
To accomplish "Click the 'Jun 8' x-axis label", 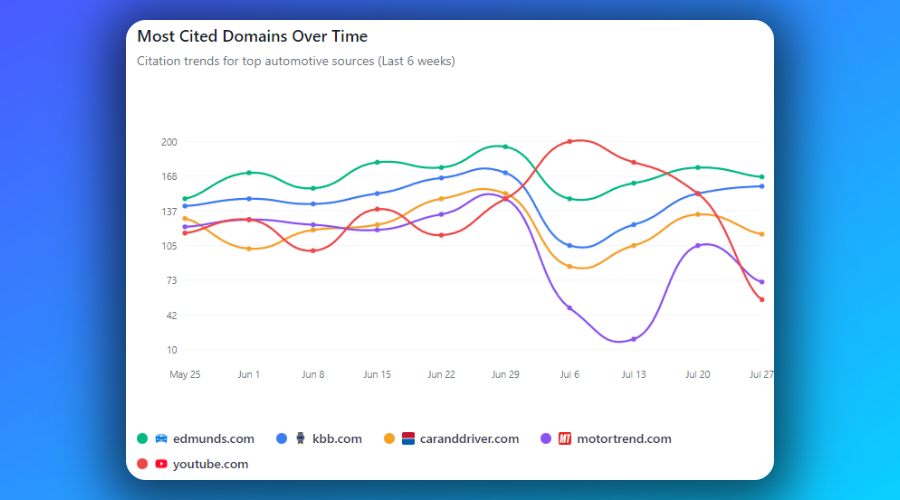I will pyautogui.click(x=313, y=374).
